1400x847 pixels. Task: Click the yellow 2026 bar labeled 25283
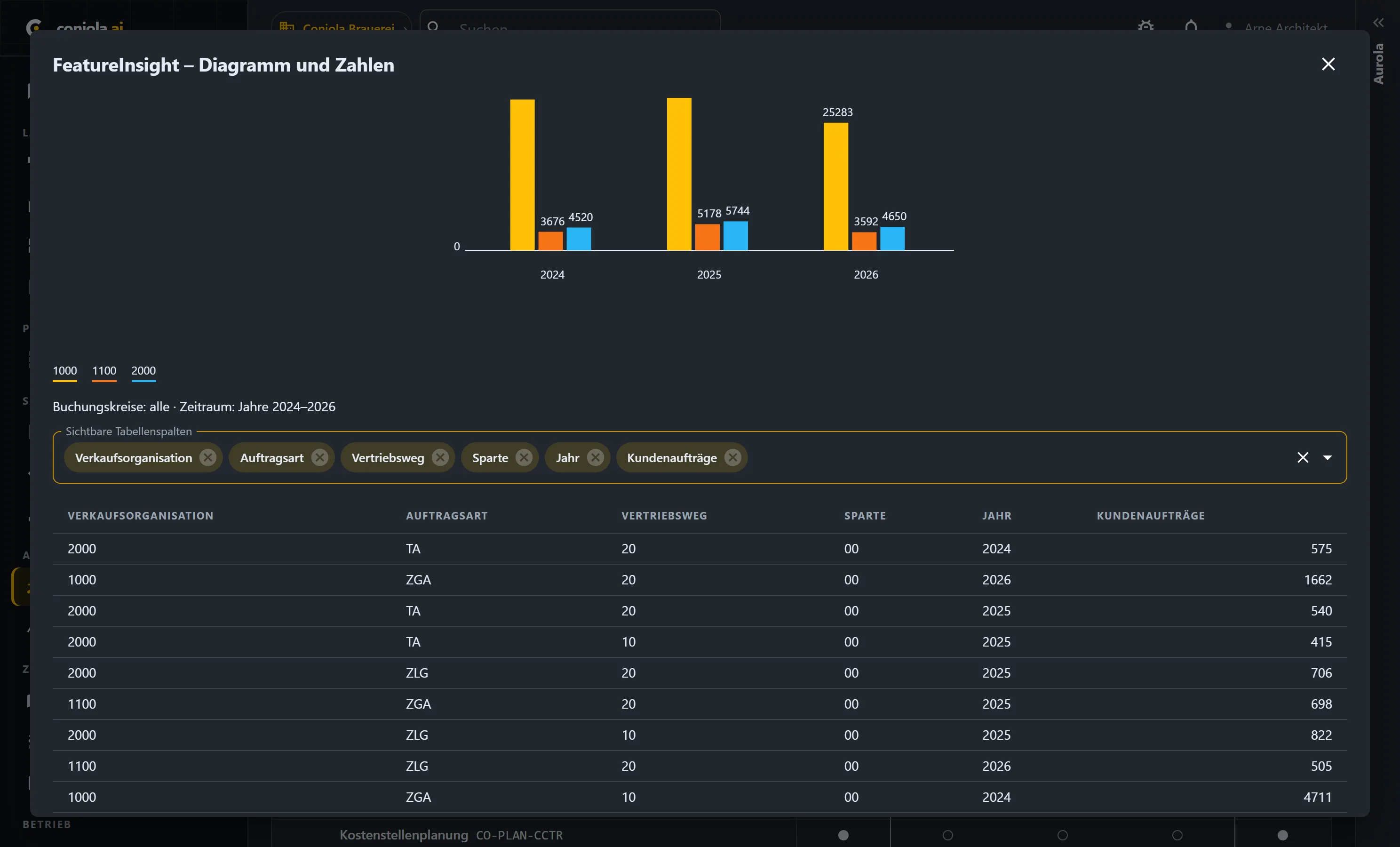pos(836,186)
